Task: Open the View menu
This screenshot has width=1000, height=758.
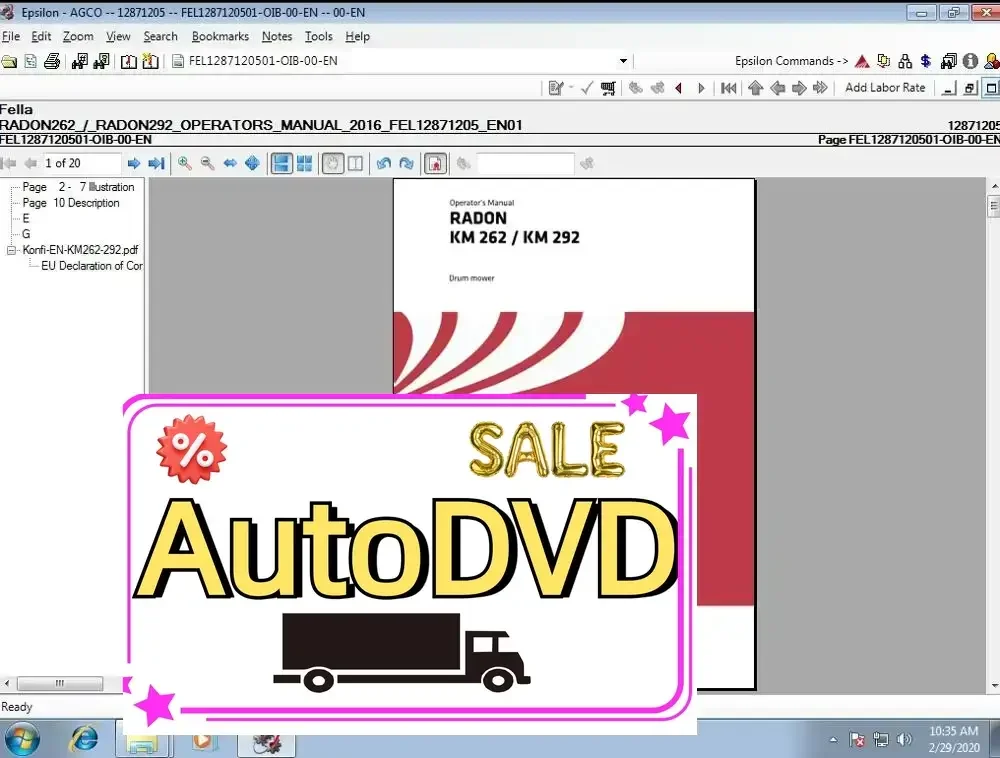Action: (118, 36)
